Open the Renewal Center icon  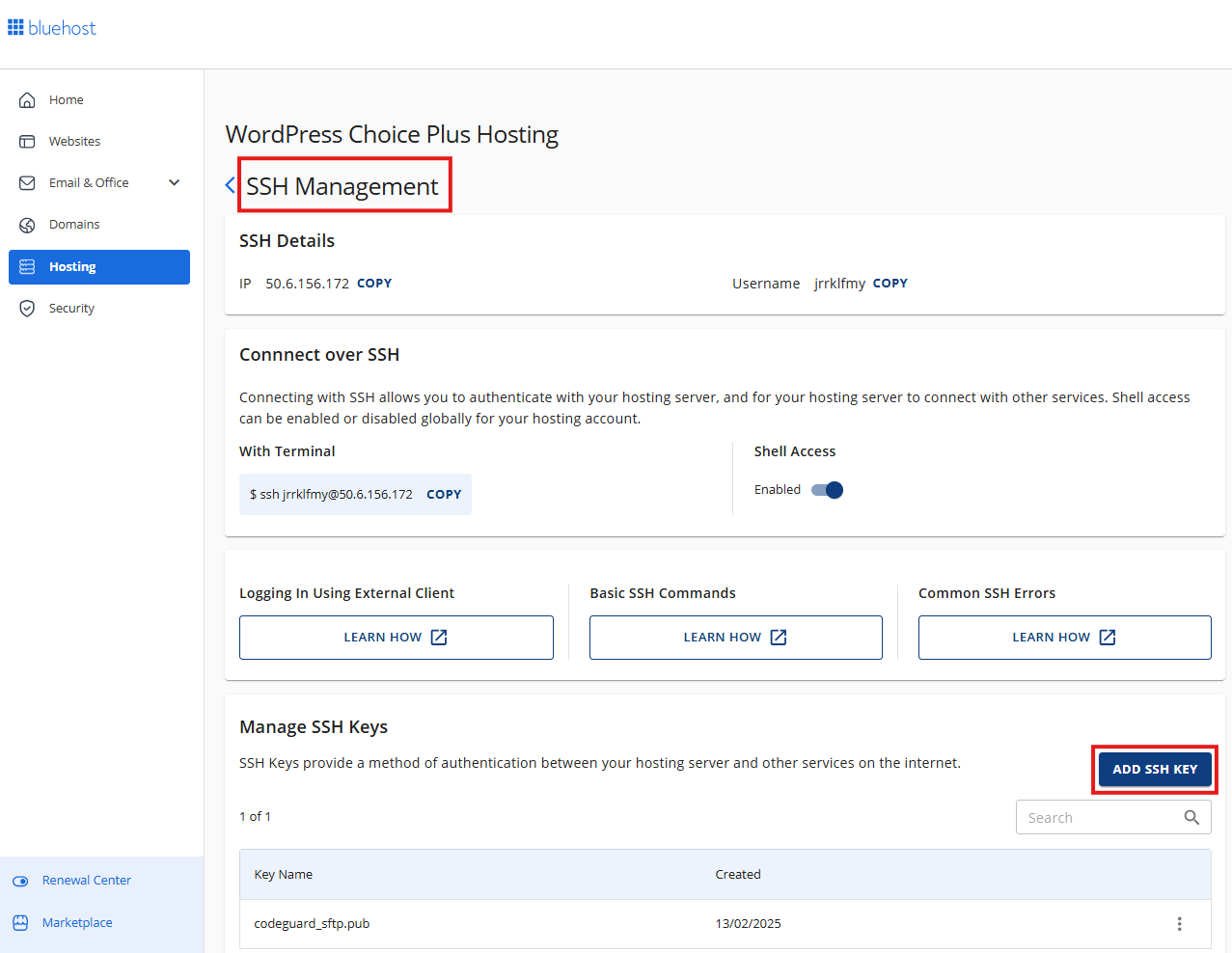pos(21,880)
